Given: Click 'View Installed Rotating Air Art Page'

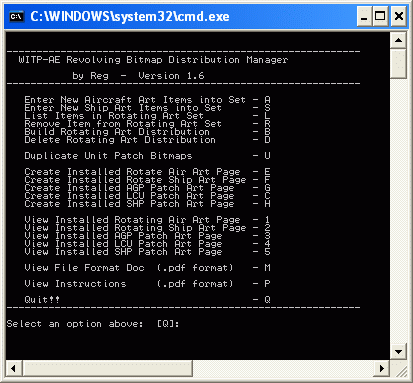Looking at the screenshot, I should (x=132, y=220).
